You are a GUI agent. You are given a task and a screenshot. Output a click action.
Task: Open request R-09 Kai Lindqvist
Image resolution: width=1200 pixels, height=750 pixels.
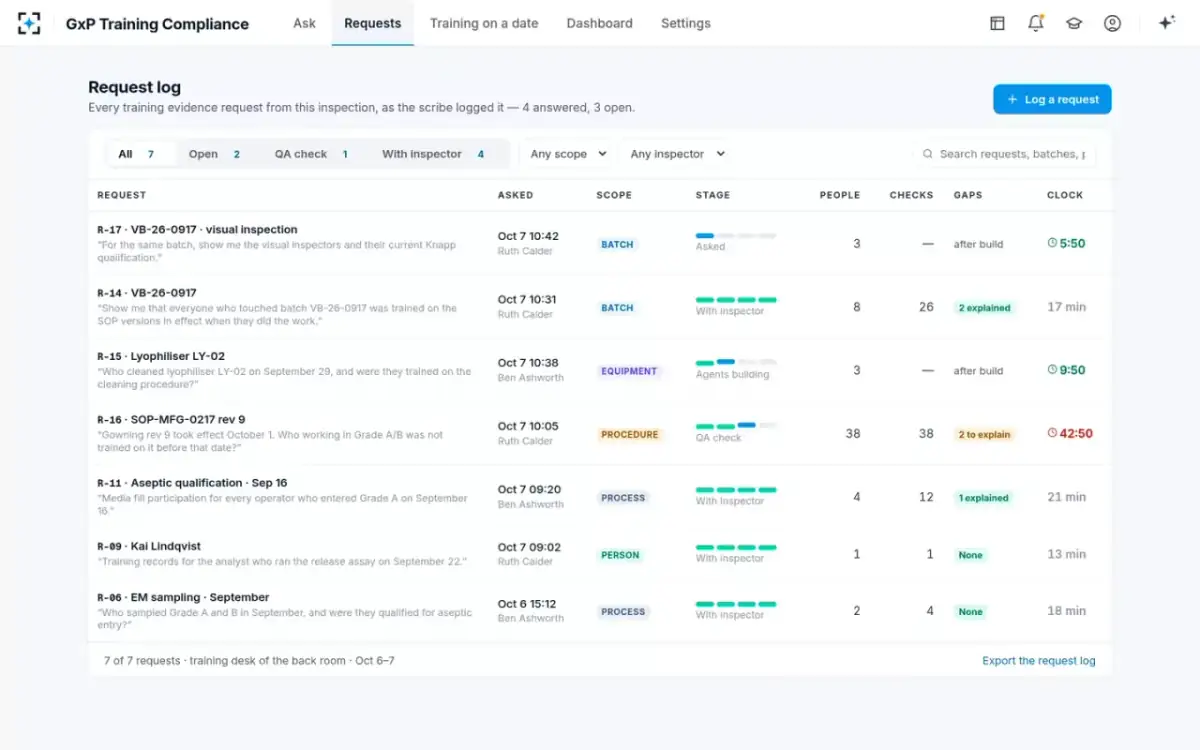(149, 546)
